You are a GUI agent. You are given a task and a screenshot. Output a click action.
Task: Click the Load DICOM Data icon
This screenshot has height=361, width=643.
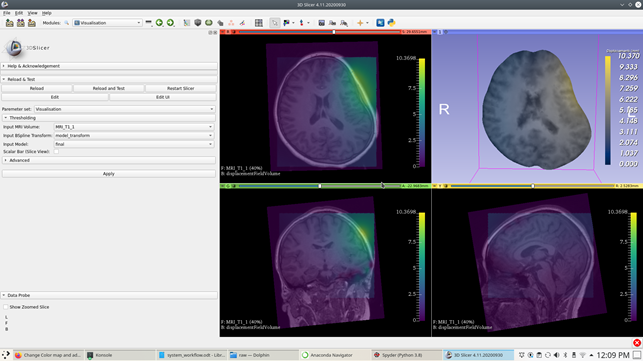click(x=21, y=23)
